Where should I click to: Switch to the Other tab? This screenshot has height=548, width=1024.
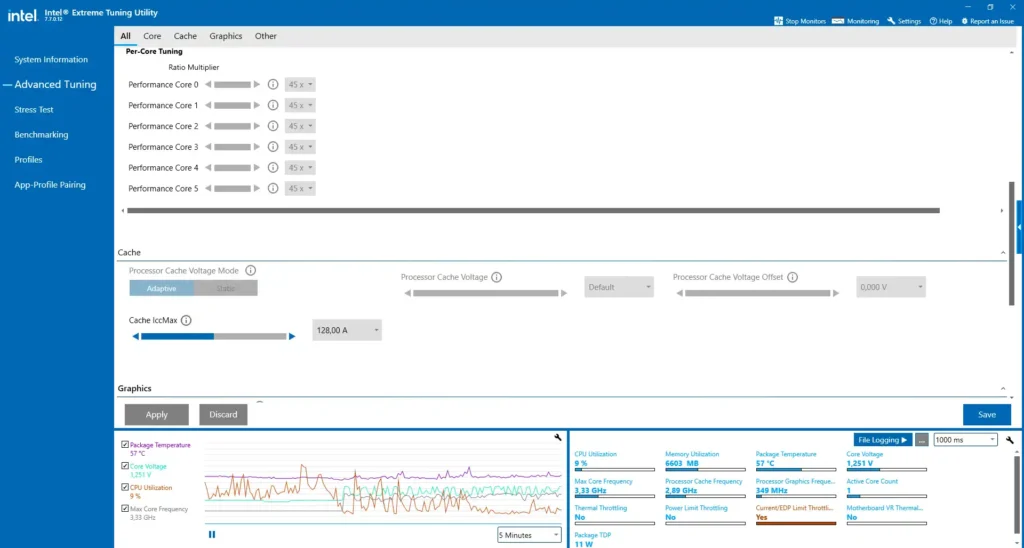[x=266, y=36]
